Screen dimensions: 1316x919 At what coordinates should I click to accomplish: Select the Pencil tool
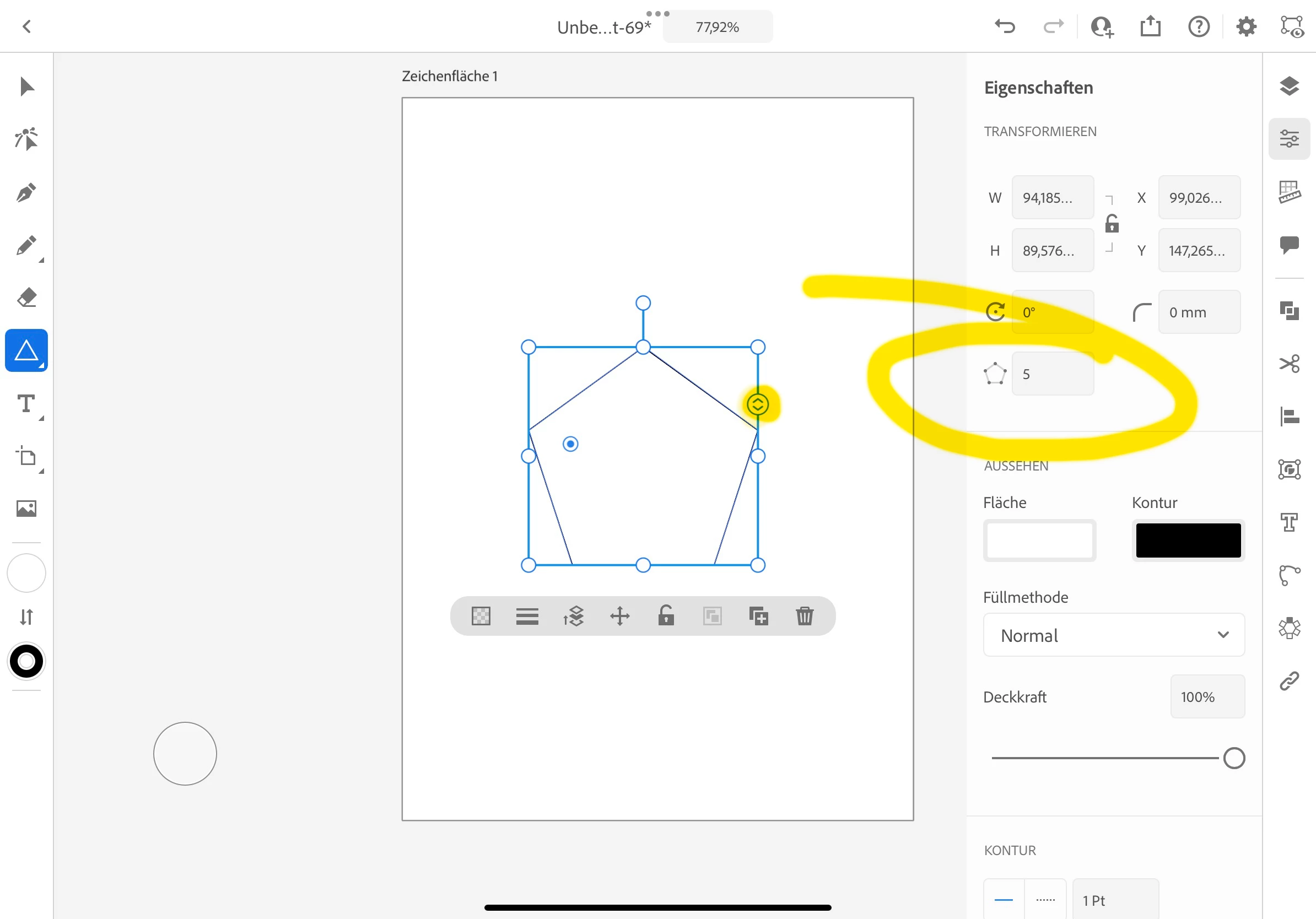[26, 245]
